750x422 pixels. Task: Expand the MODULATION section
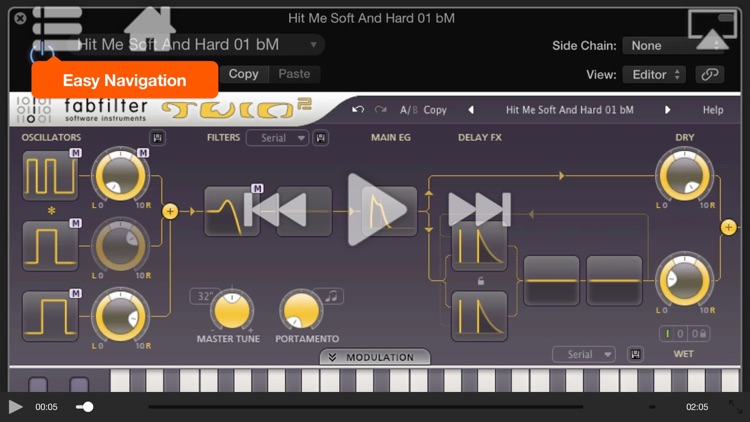(375, 357)
